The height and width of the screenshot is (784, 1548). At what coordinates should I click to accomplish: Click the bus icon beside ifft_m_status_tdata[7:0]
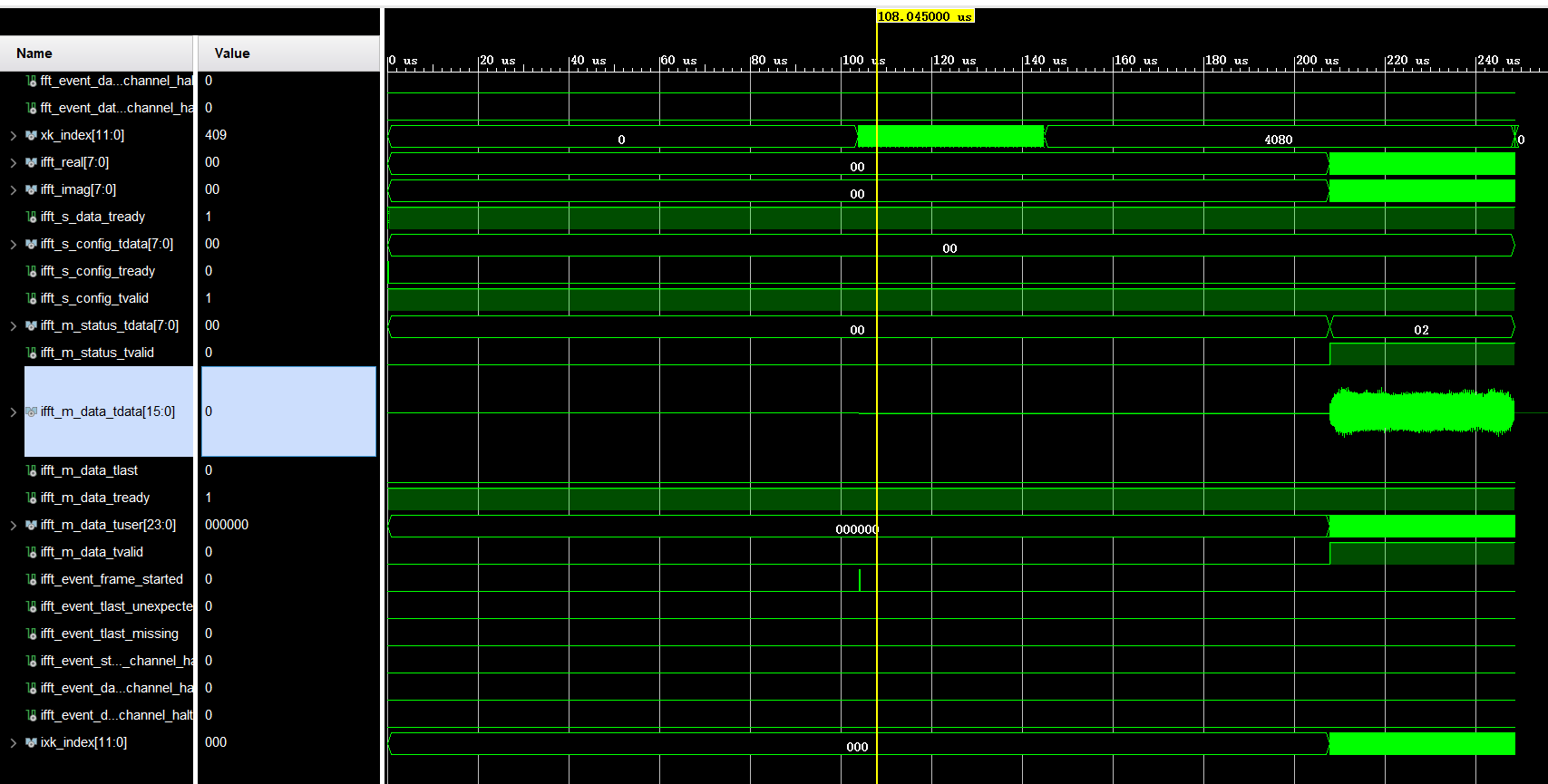coord(32,325)
